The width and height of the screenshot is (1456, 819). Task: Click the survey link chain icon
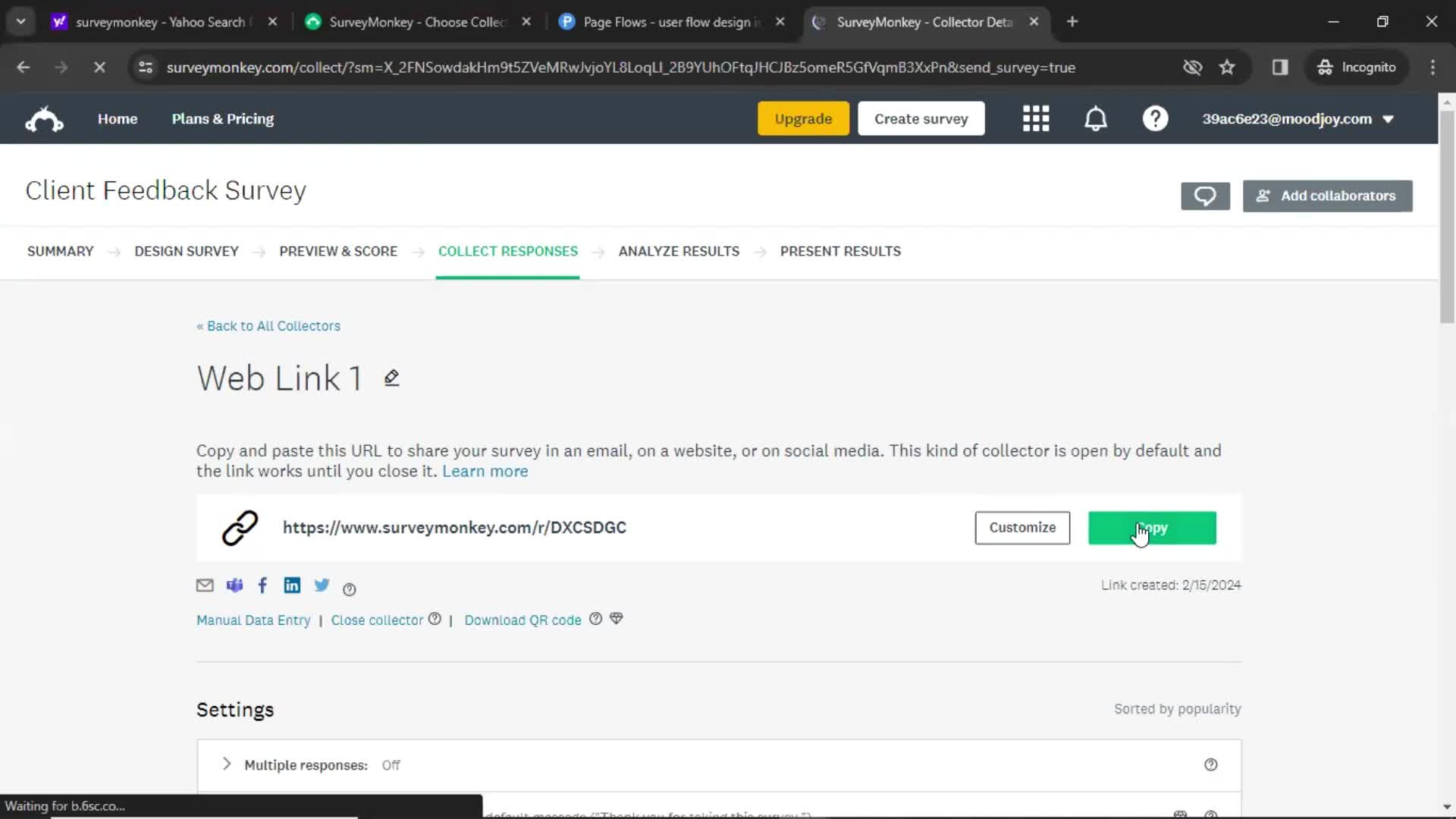coord(239,527)
